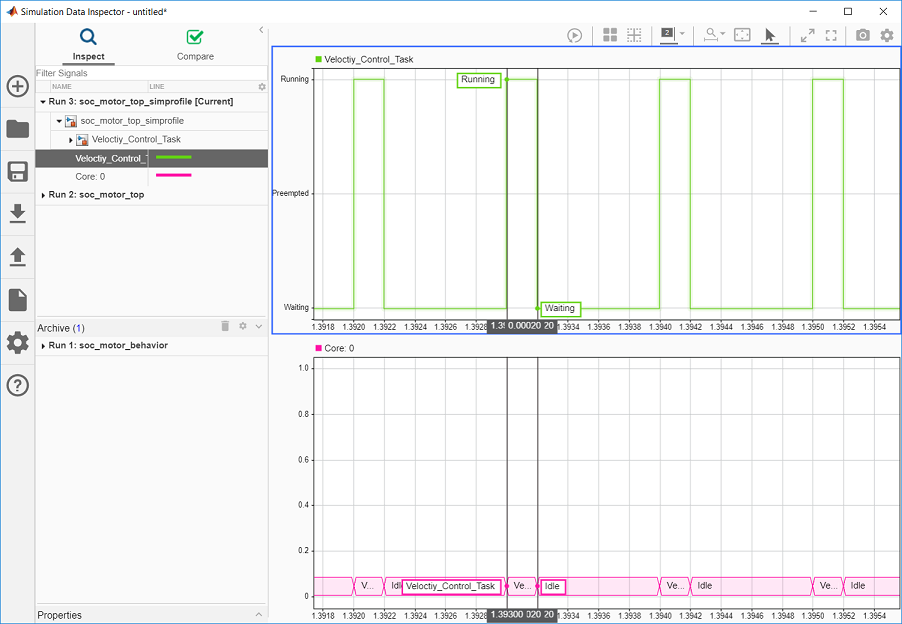Image resolution: width=902 pixels, height=624 pixels.
Task: Collapse the left panel with chevron
Action: pyautogui.click(x=261, y=29)
